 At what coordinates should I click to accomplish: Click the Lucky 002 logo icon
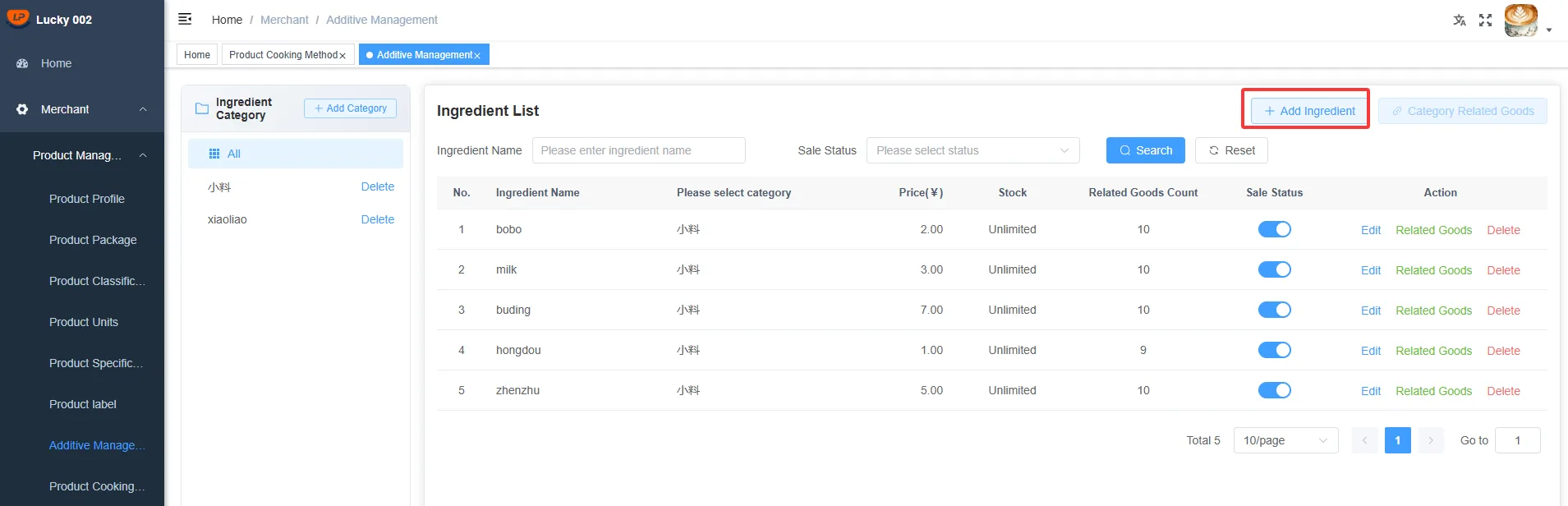[x=17, y=18]
